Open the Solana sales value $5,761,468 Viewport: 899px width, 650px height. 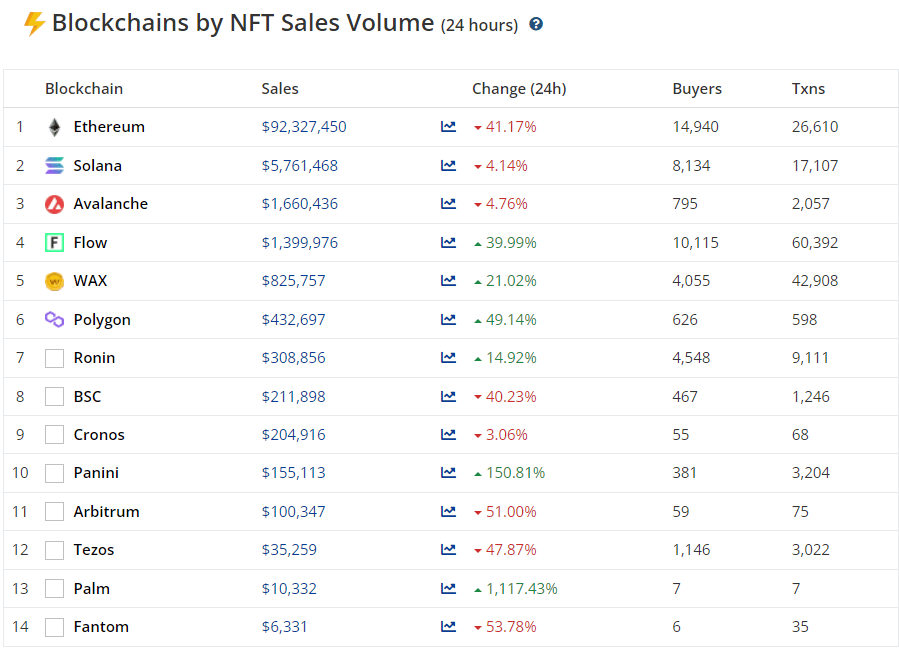[299, 166]
